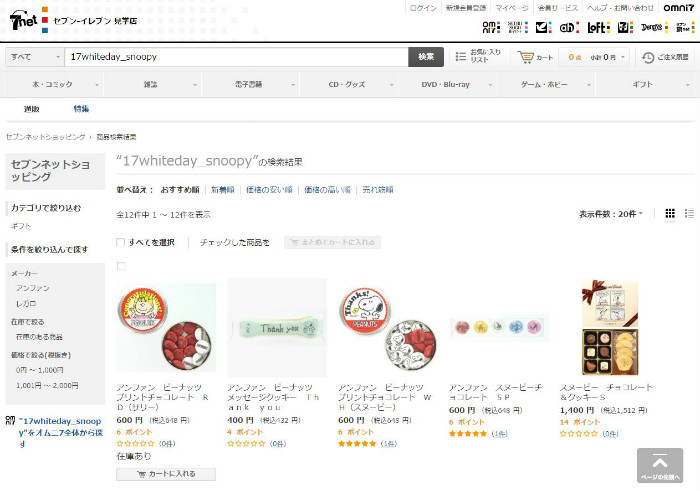Click the dark search button
This screenshot has width=700, height=491.
pyautogui.click(x=426, y=57)
